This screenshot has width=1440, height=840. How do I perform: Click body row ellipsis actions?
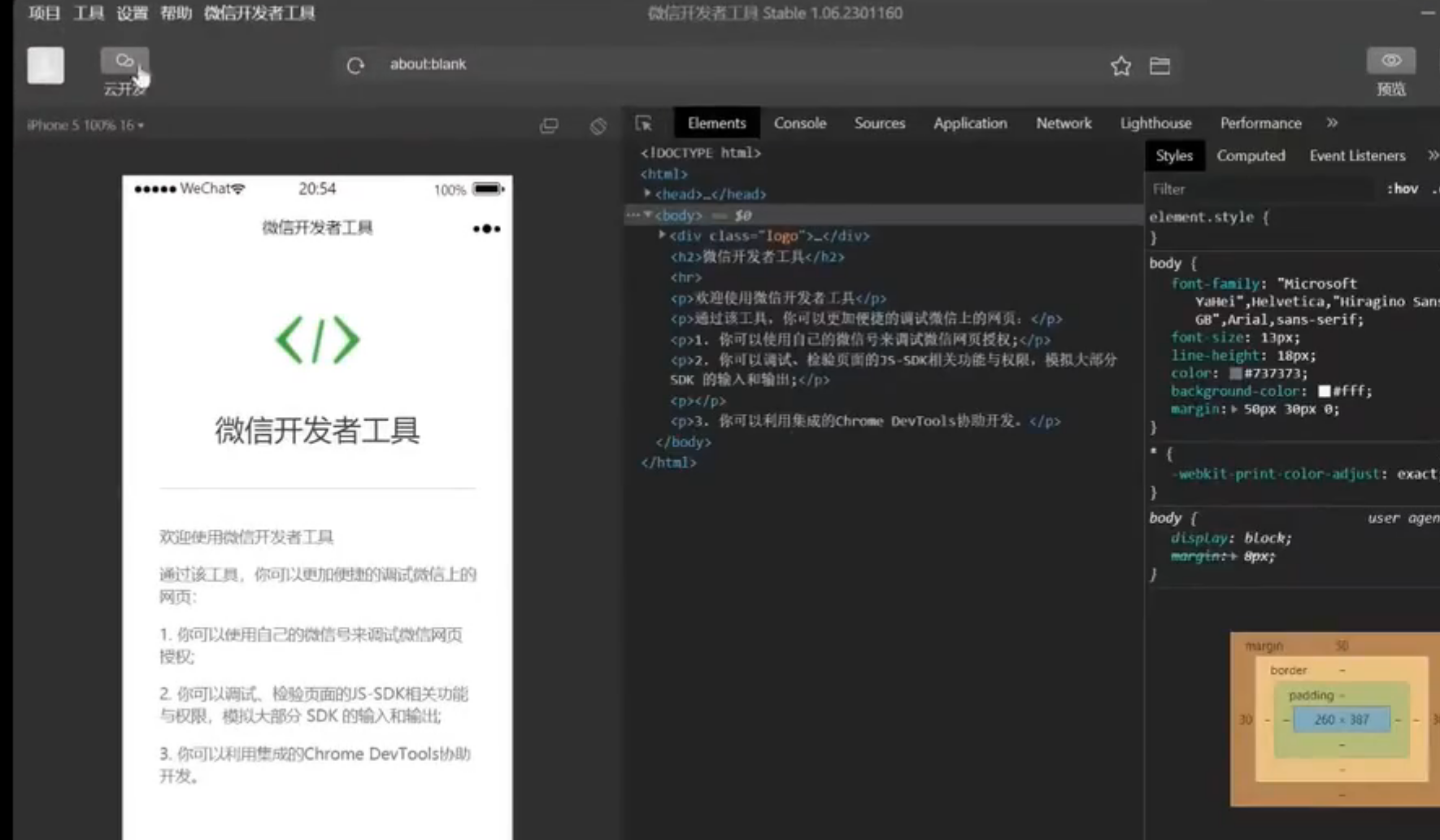(x=633, y=215)
